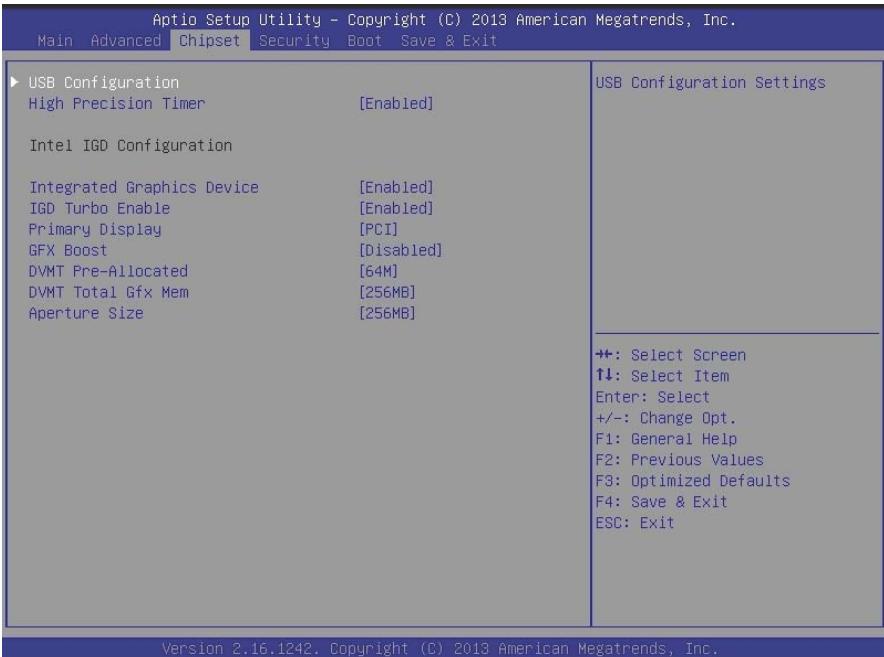Switch to the Advanced tab
Image resolution: width=884 pixels, height=657 pixels.
pyautogui.click(x=126, y=41)
